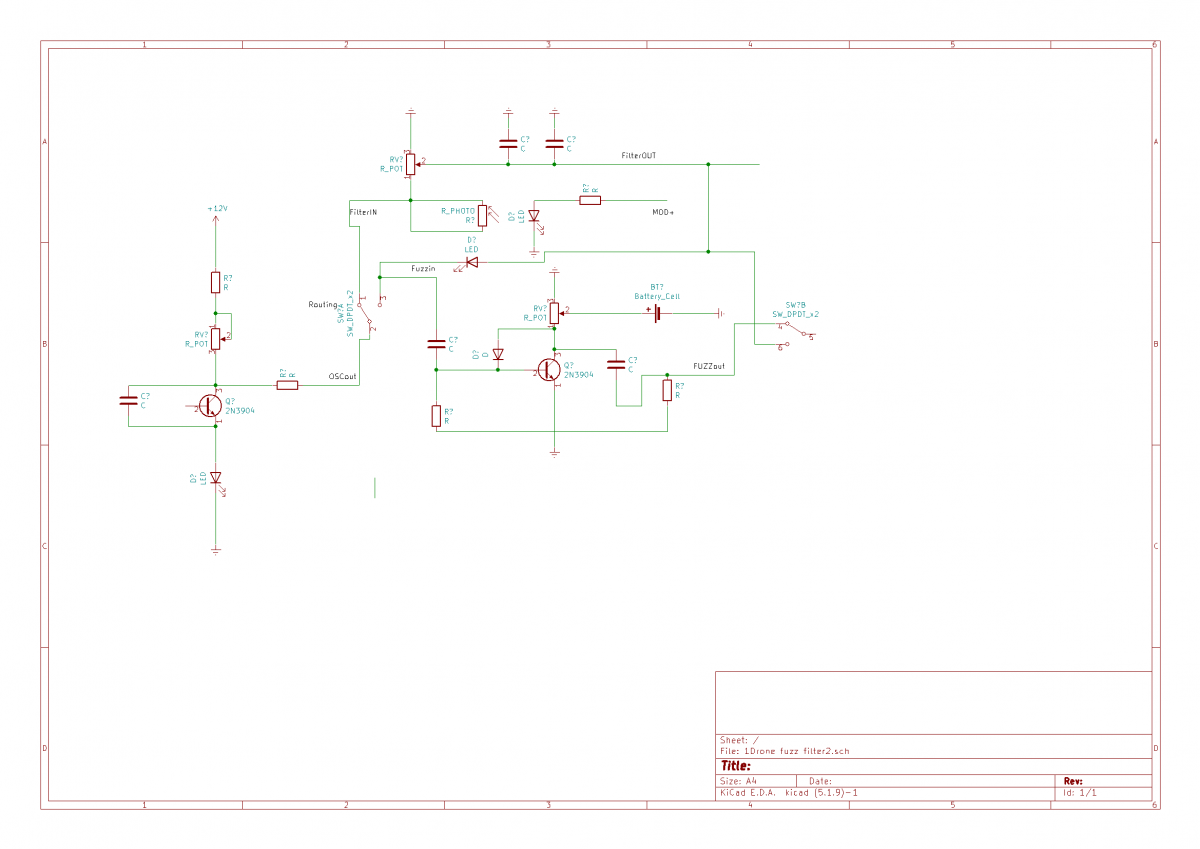Select the plain diode D symbol
This screenshot has width=1200, height=849.
(498, 354)
